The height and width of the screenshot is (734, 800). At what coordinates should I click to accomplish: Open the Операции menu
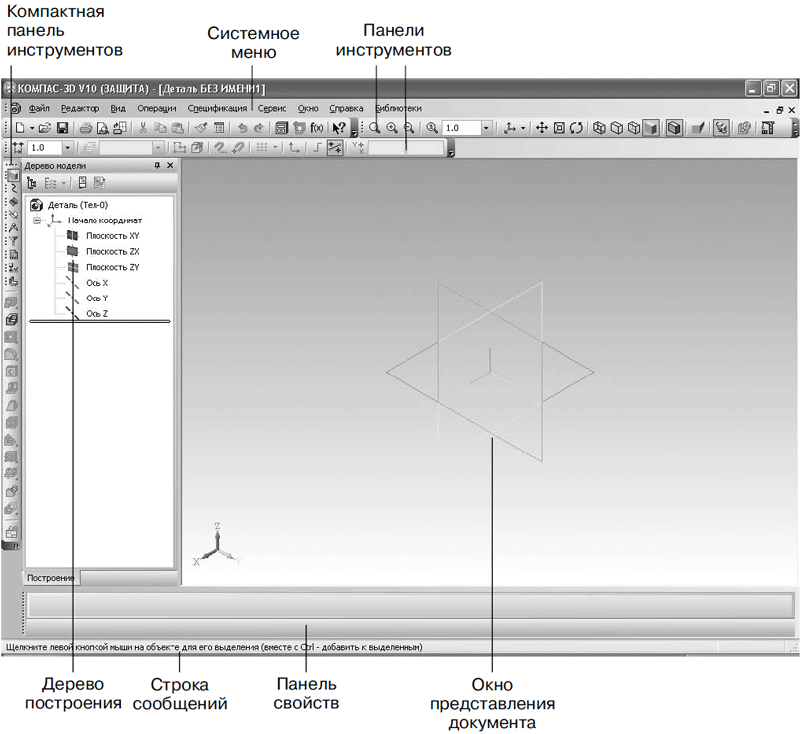[157, 108]
